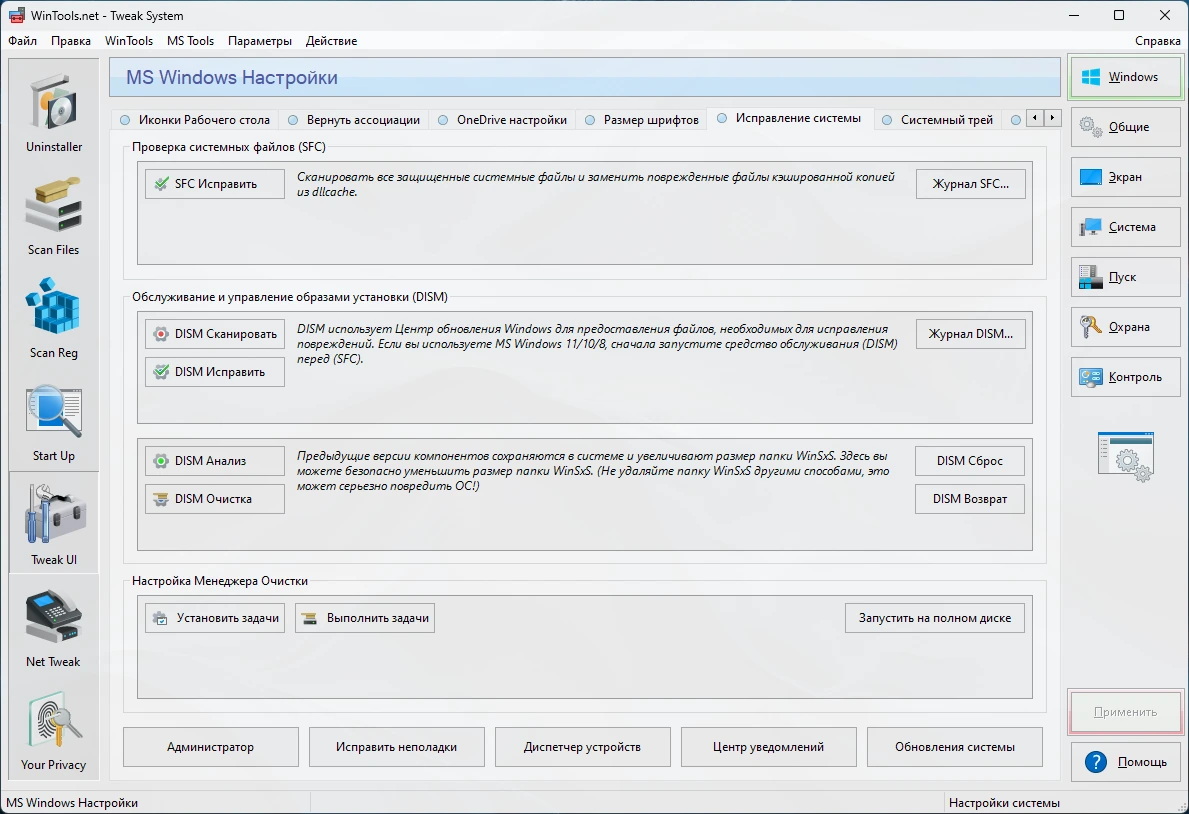Select the Tweak UI tool

click(54, 523)
